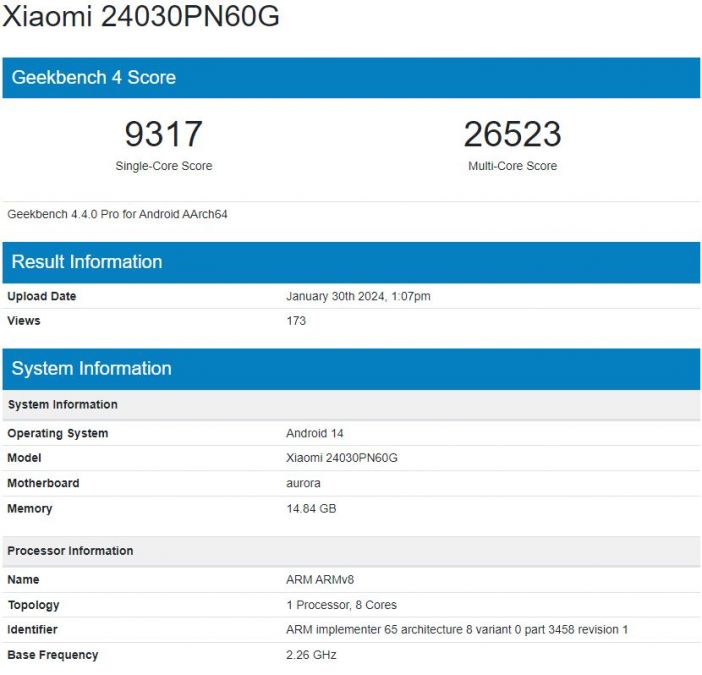Click the date January 30th 2024, 1:07pm
The width and height of the screenshot is (702, 675).
click(x=358, y=296)
